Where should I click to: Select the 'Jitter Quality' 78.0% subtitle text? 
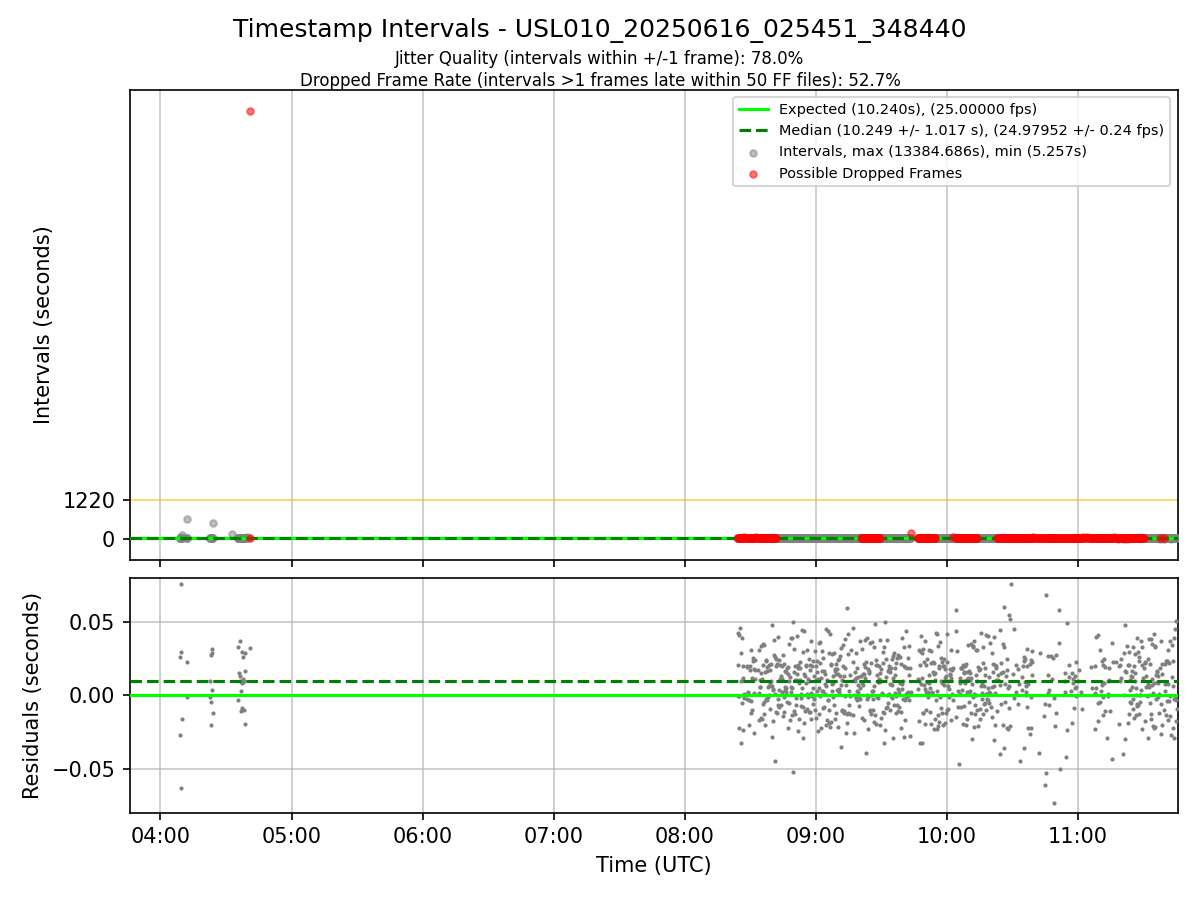(599, 59)
